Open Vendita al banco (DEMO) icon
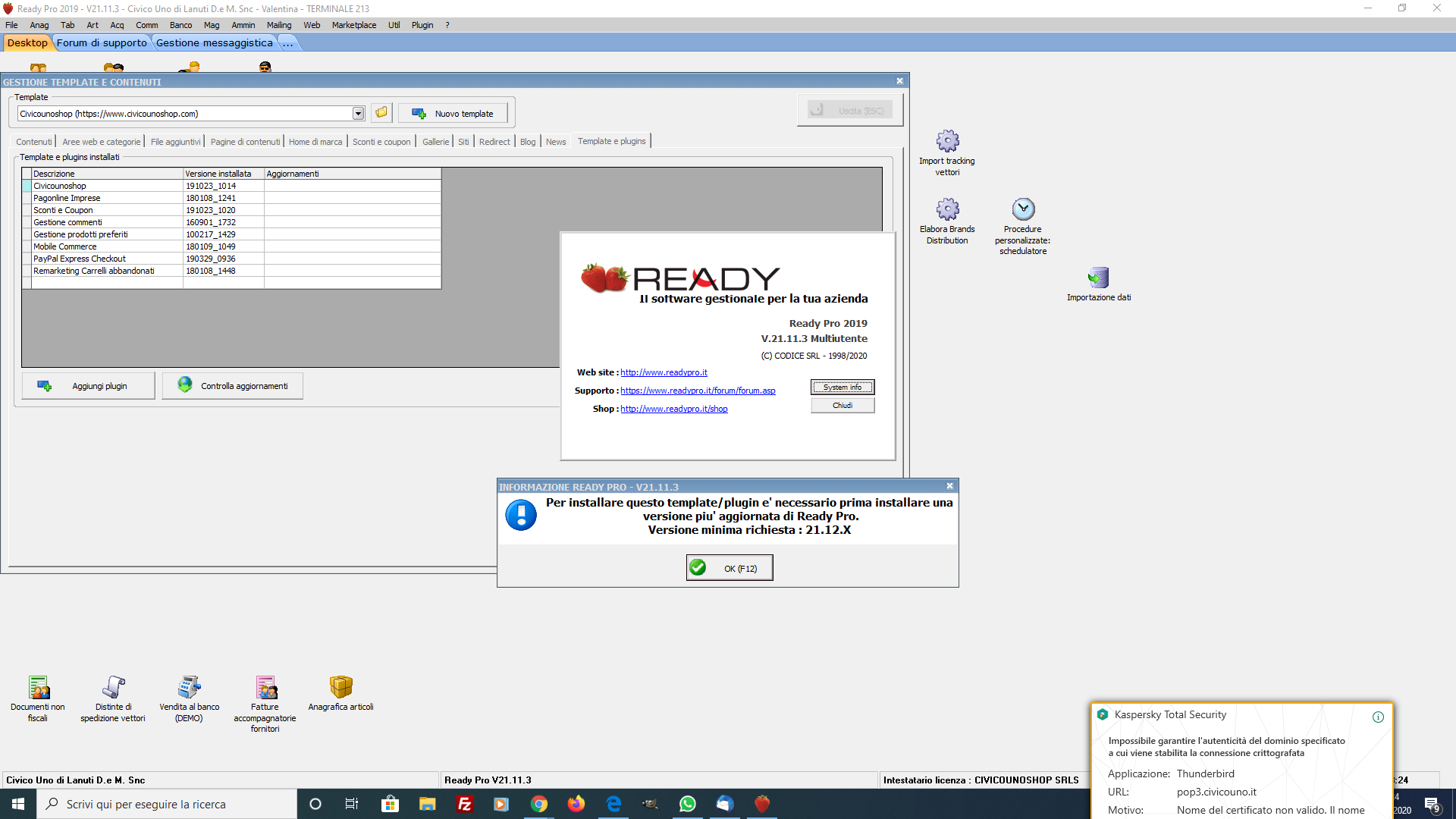Viewport: 1456px width, 819px height. pyautogui.click(x=190, y=698)
